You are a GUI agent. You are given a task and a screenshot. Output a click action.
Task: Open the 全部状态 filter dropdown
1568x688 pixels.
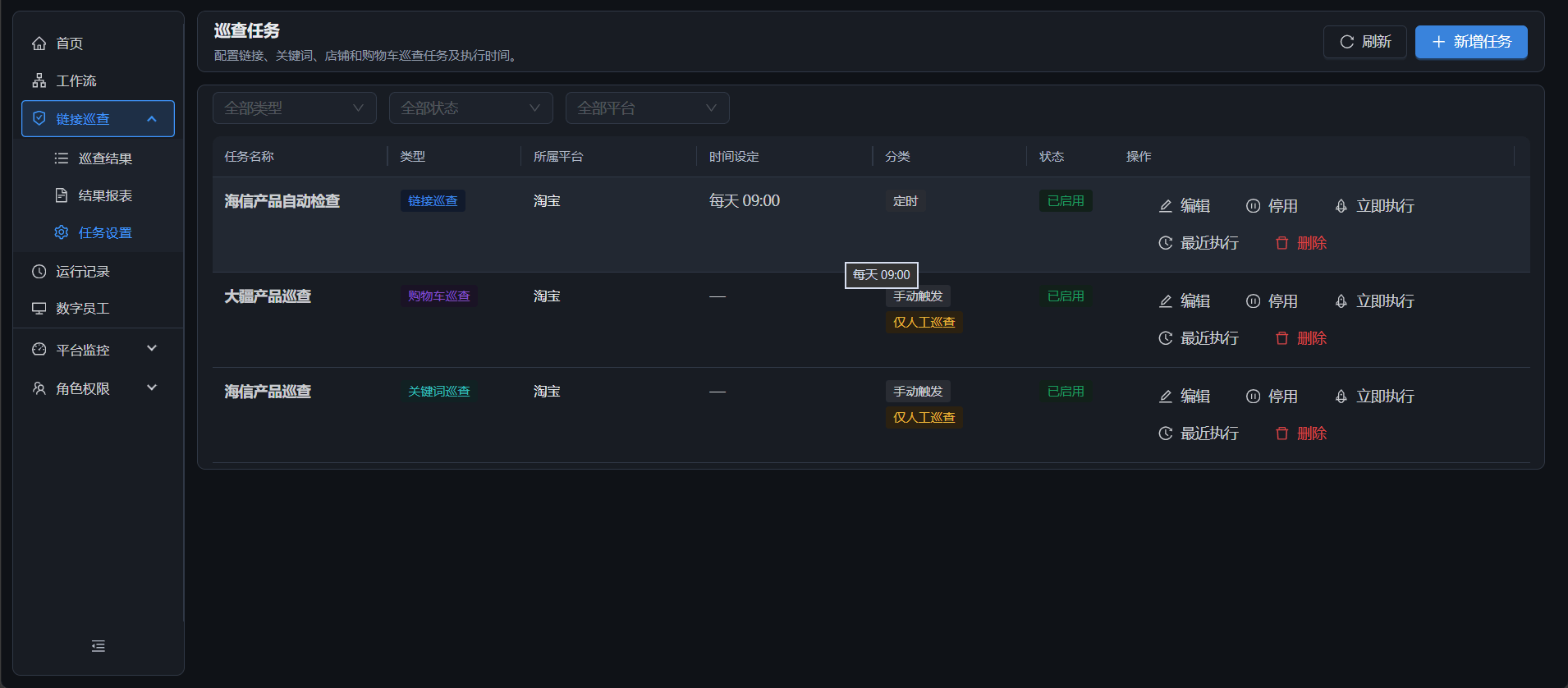[x=471, y=108]
